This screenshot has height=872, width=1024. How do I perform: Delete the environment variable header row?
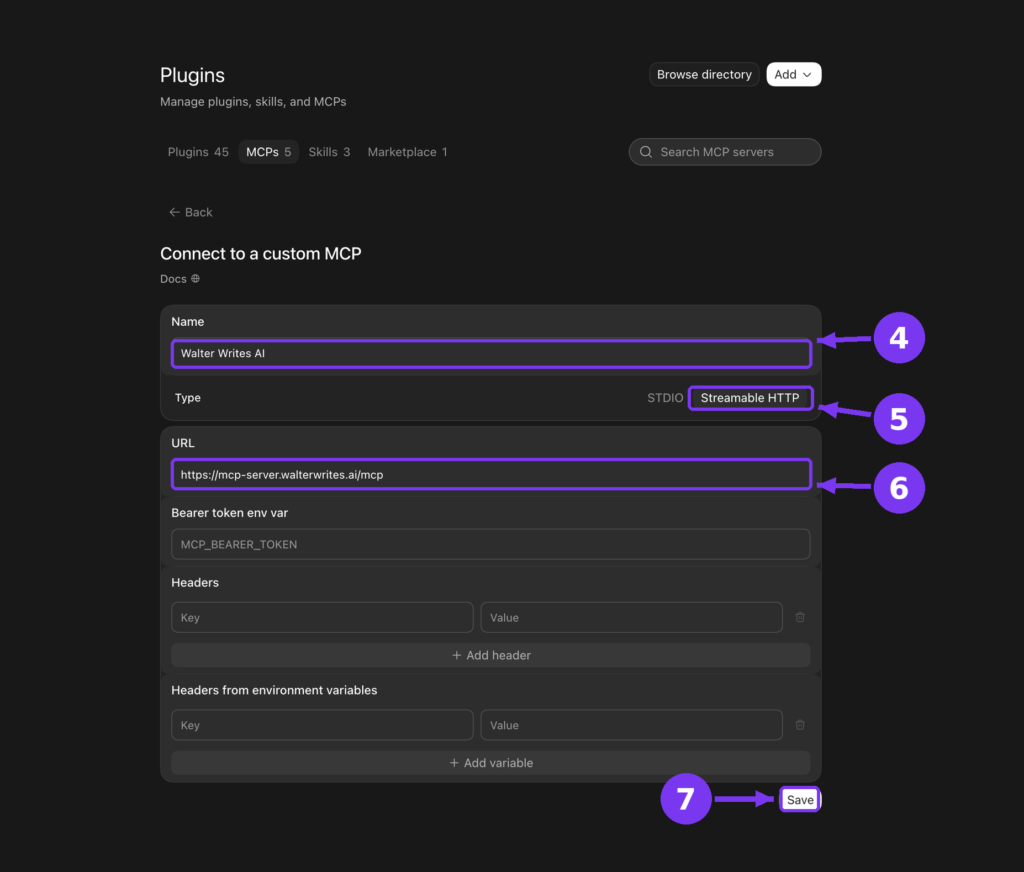tap(800, 725)
